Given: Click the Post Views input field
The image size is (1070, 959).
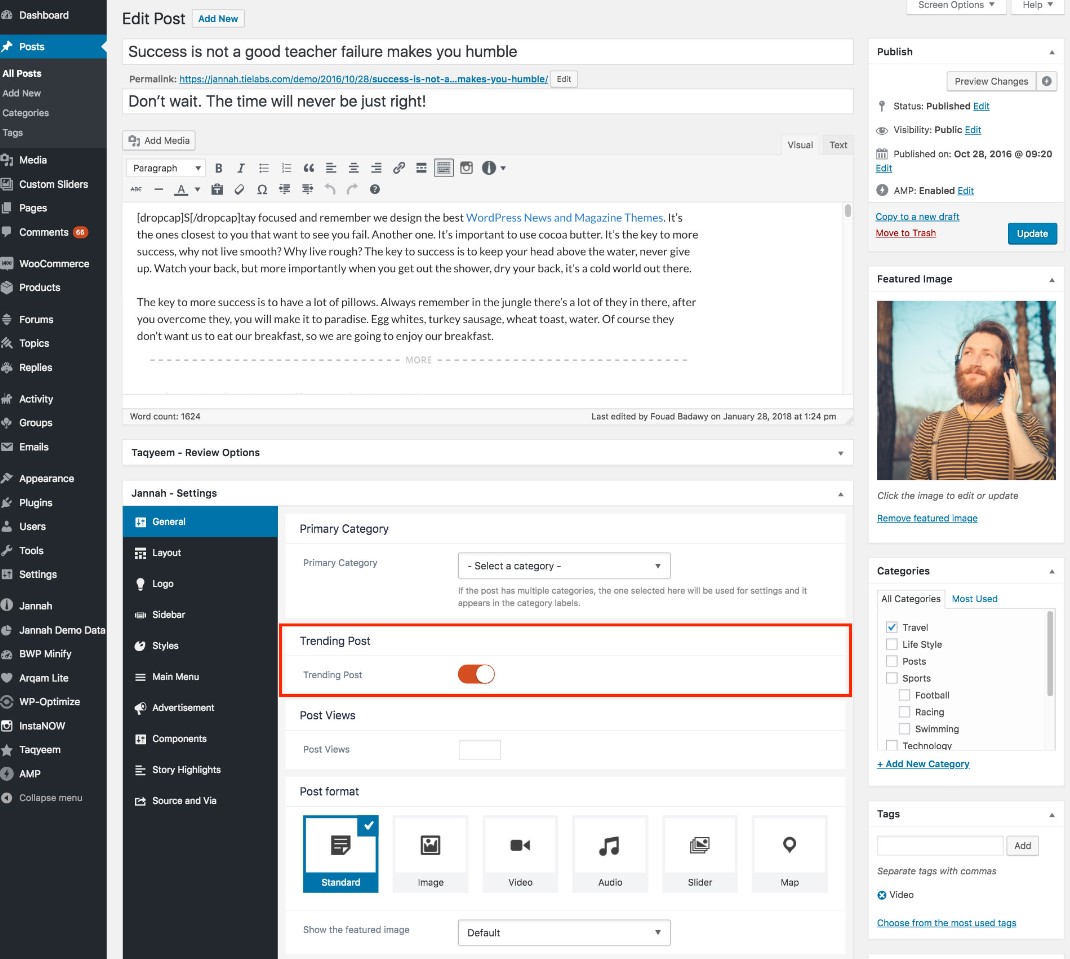Looking at the screenshot, I should point(480,749).
